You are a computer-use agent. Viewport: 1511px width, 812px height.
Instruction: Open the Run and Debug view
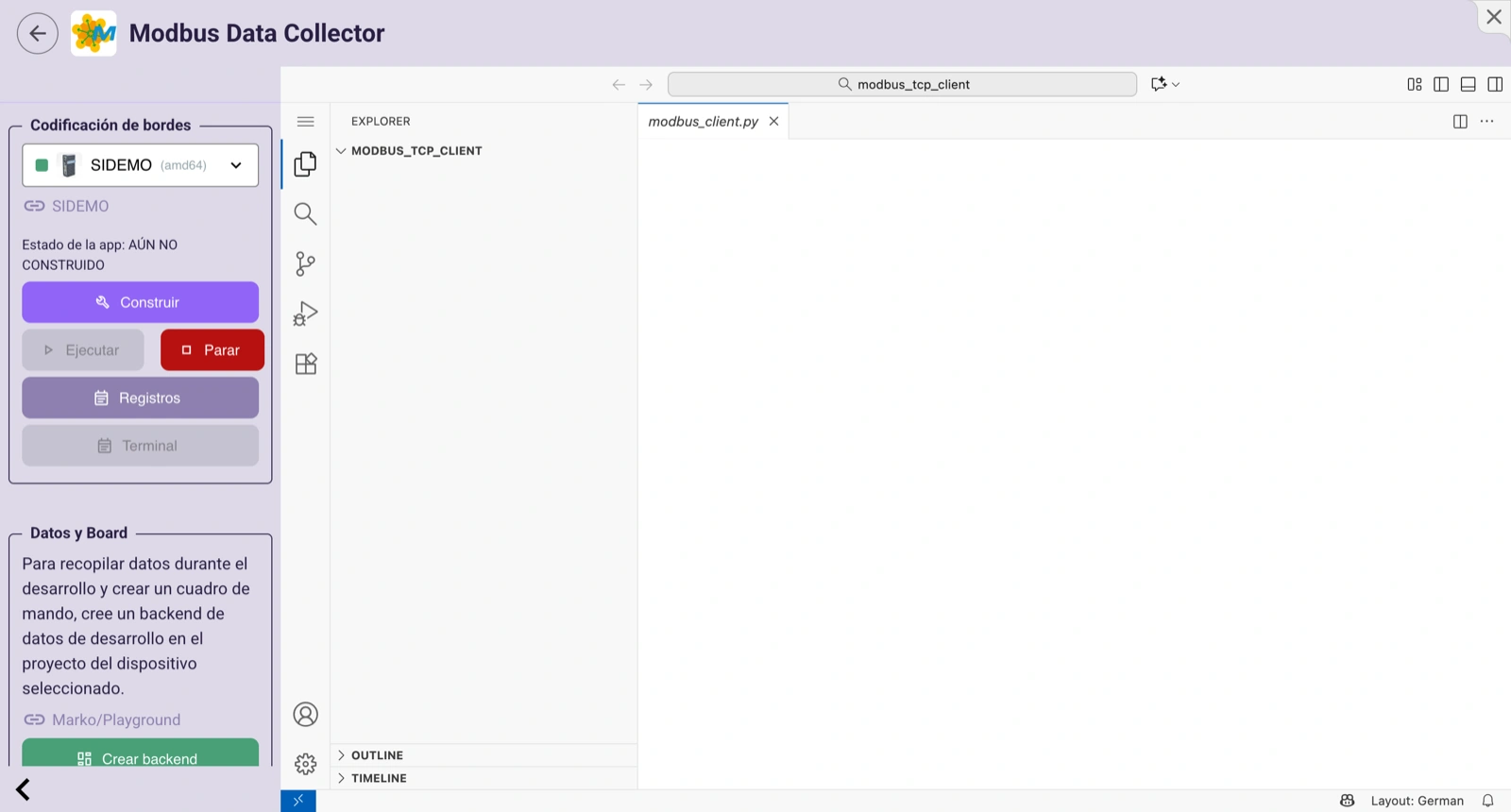point(305,313)
